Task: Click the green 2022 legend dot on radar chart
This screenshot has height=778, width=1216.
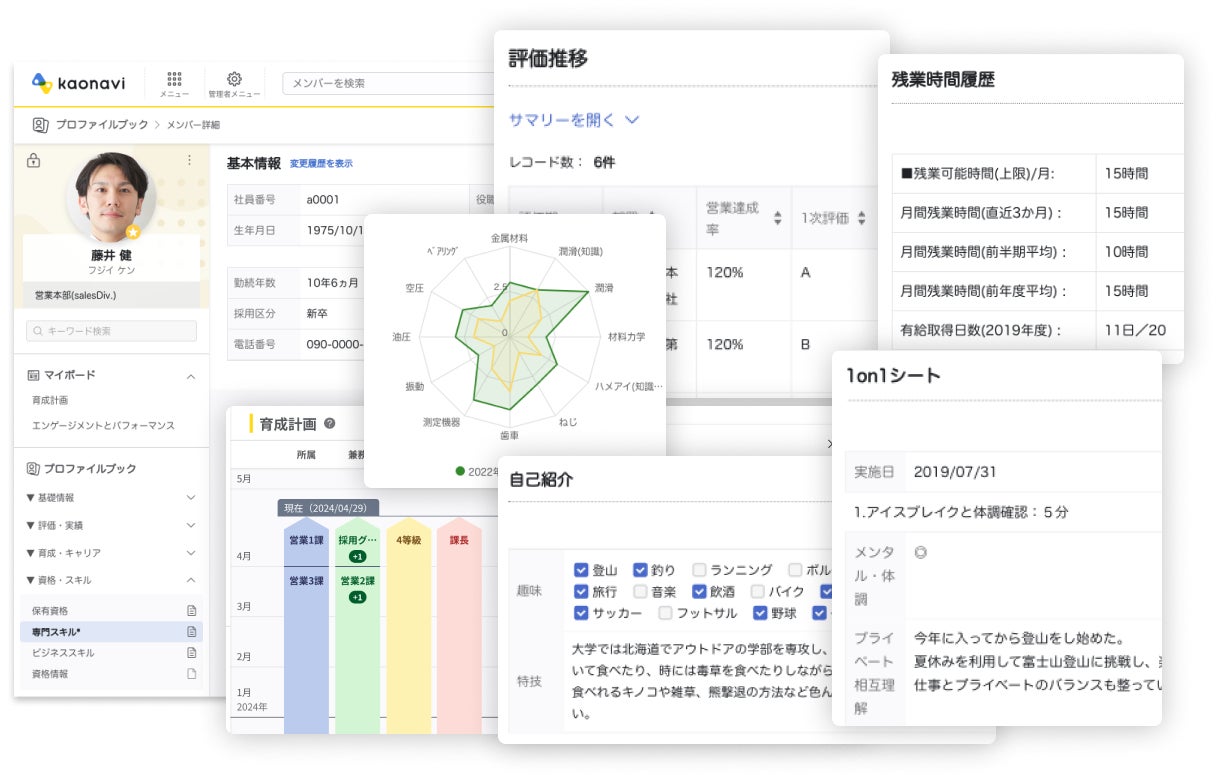Action: pos(460,471)
